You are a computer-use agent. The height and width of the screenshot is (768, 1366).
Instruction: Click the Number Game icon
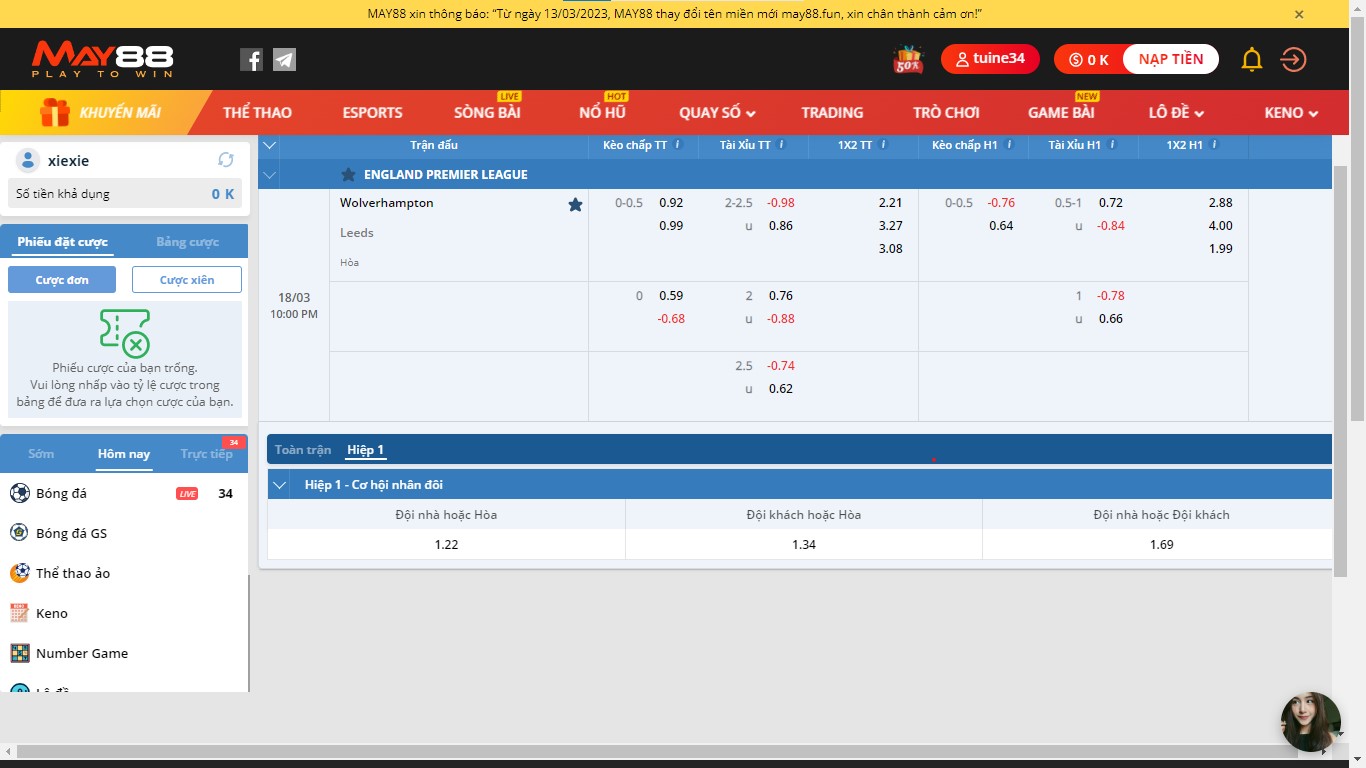click(19, 653)
